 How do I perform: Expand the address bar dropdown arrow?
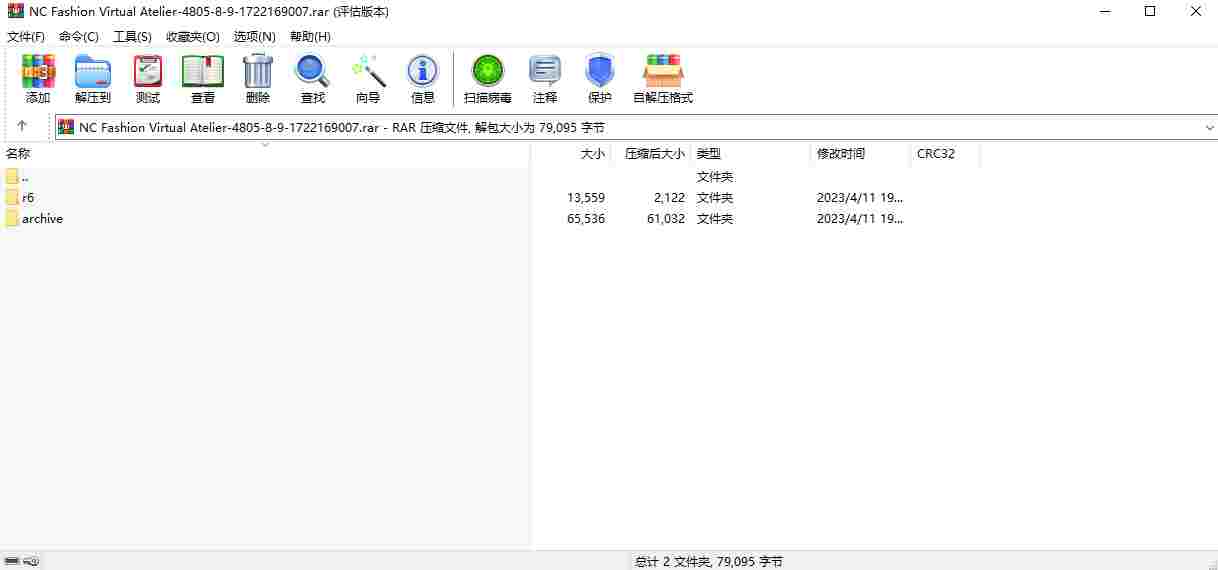point(1209,128)
